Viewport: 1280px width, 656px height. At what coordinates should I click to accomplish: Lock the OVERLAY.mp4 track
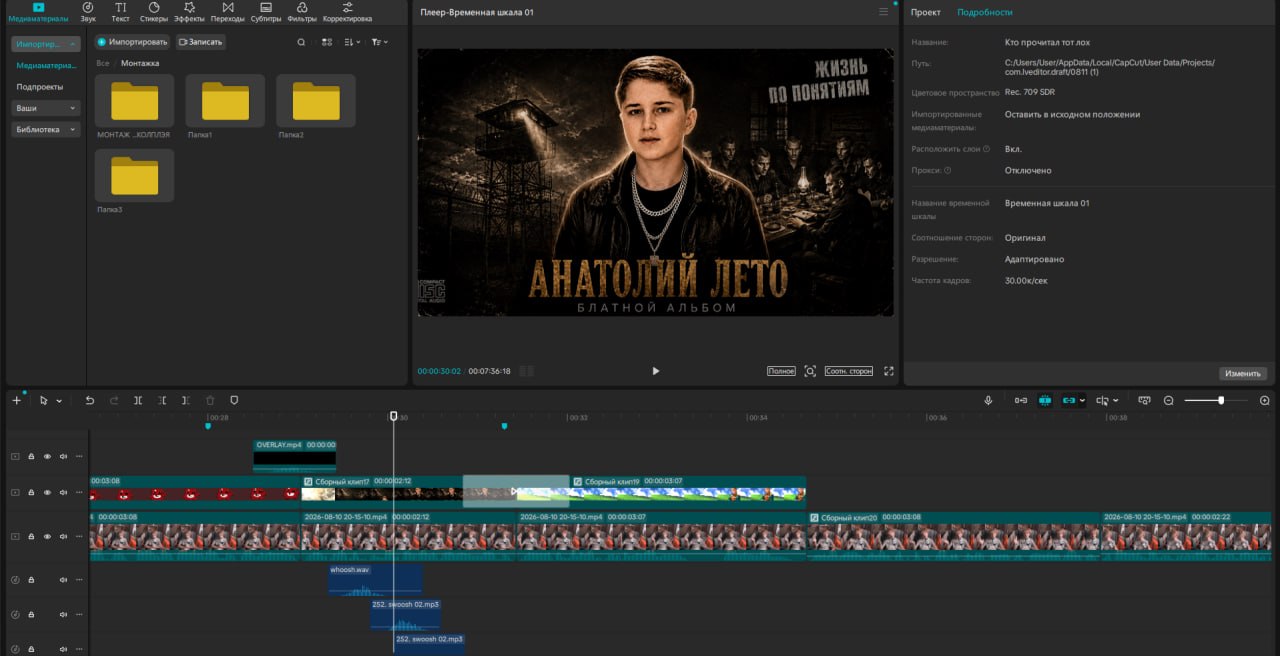pos(31,456)
